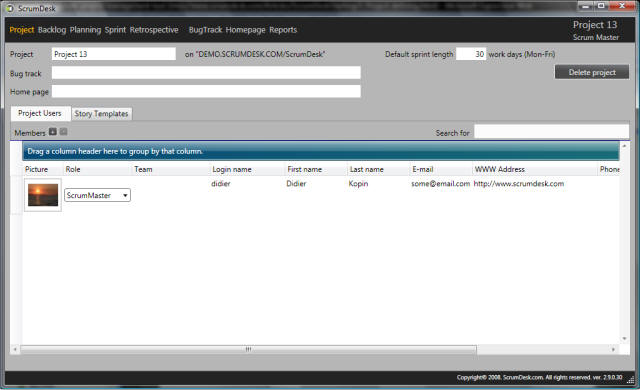642x390 pixels.
Task: Open the Backlog menu
Action: (52, 30)
